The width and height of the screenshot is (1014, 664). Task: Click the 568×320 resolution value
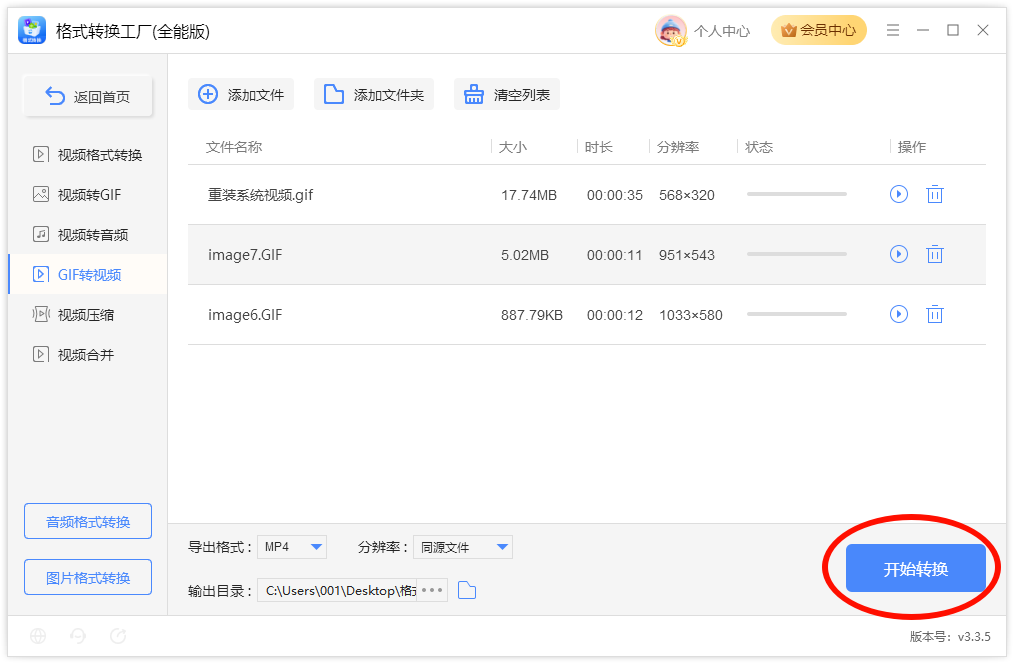pos(687,195)
